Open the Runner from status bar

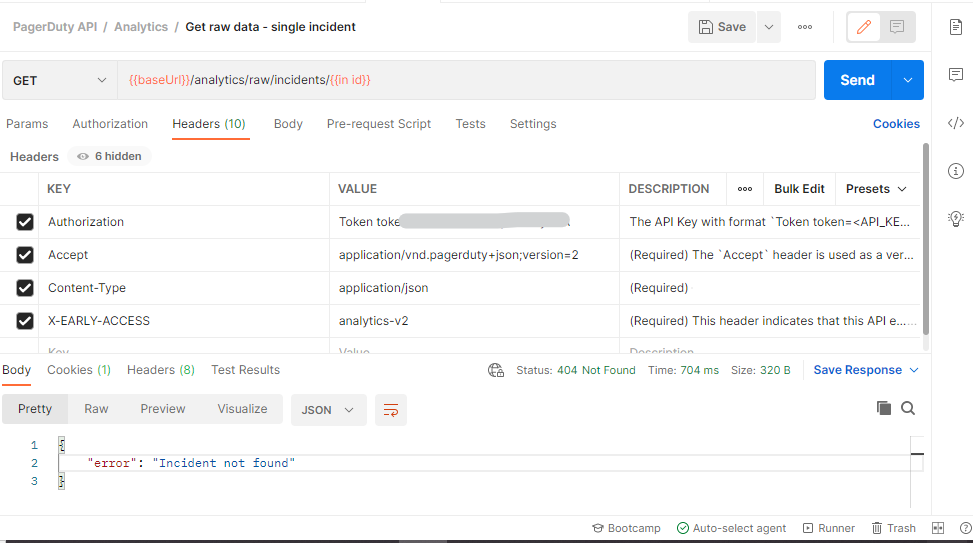click(x=828, y=528)
